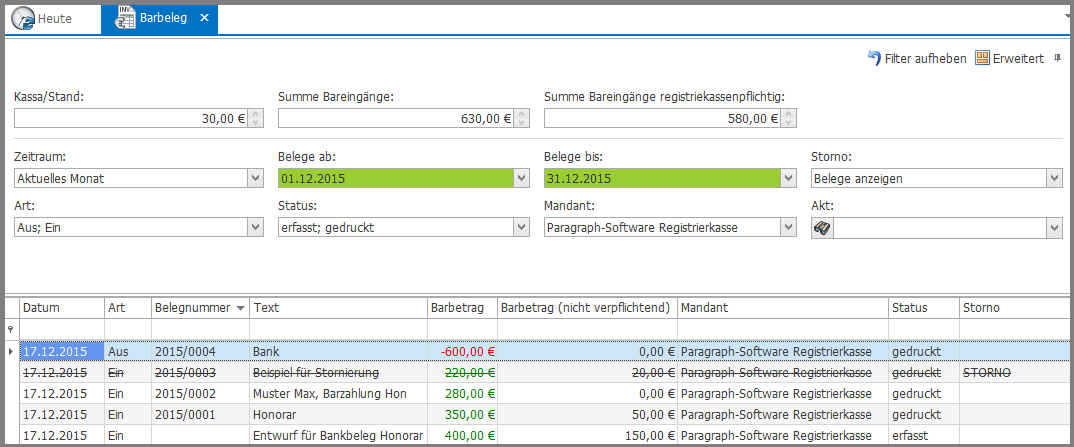This screenshot has width=1074, height=447.
Task: Open tab list arrow at top right
Action: coord(1069,14)
